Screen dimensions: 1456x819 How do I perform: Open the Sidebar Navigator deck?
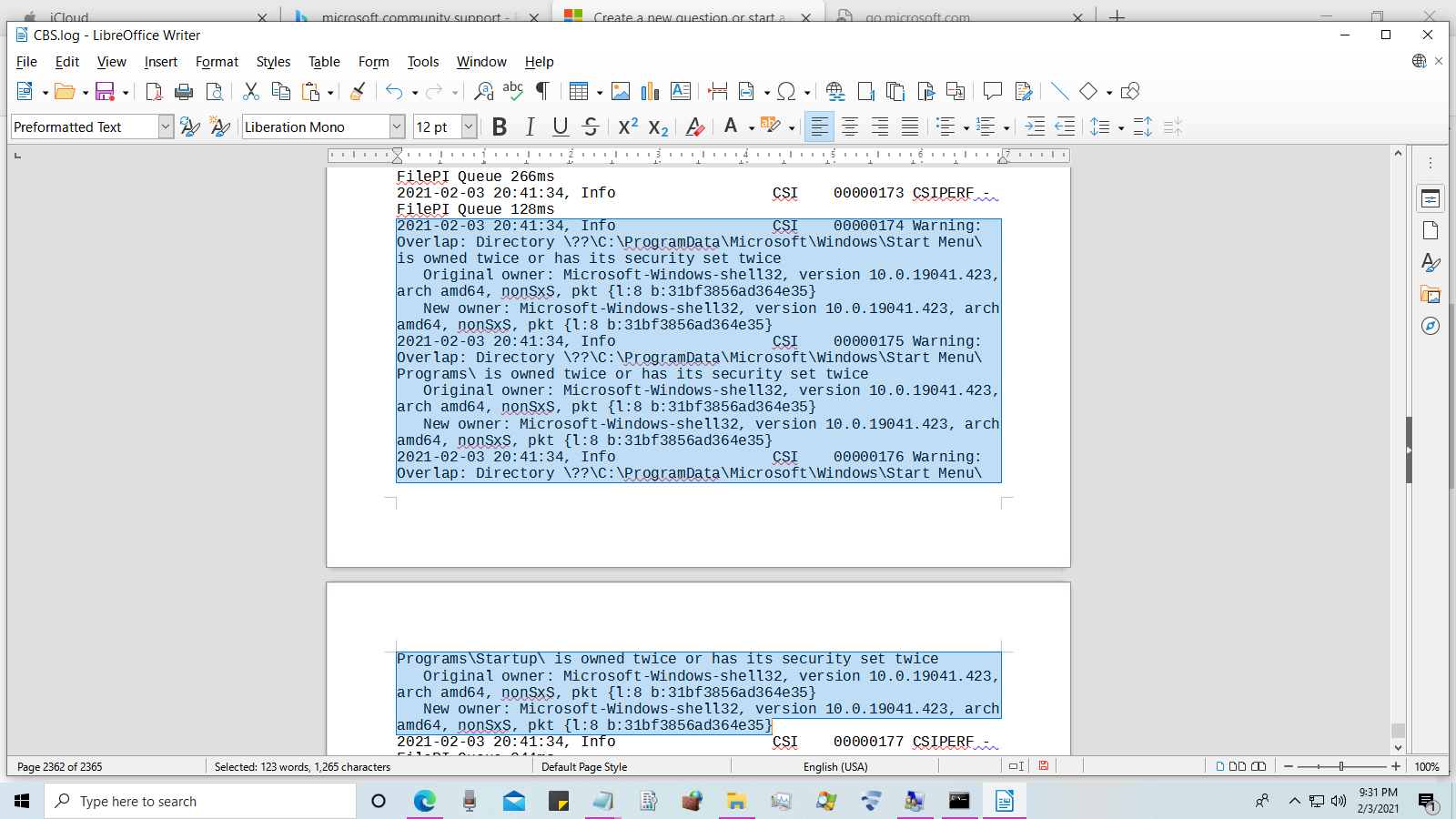click(1431, 326)
